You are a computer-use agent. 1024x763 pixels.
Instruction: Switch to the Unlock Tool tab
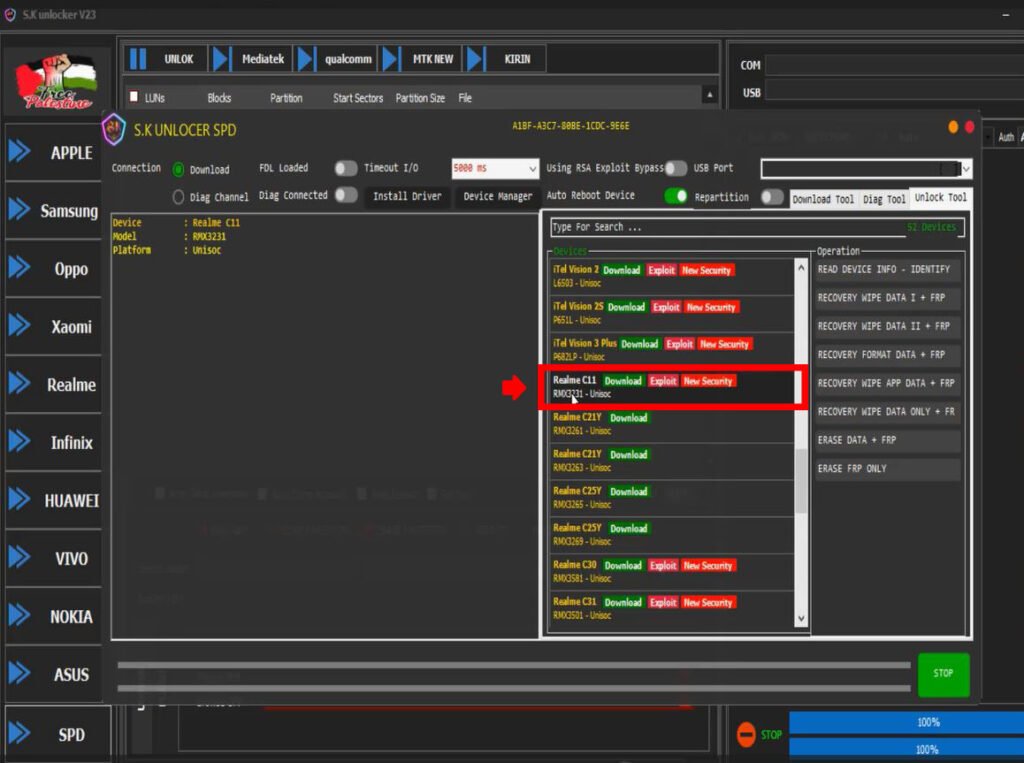(x=940, y=197)
